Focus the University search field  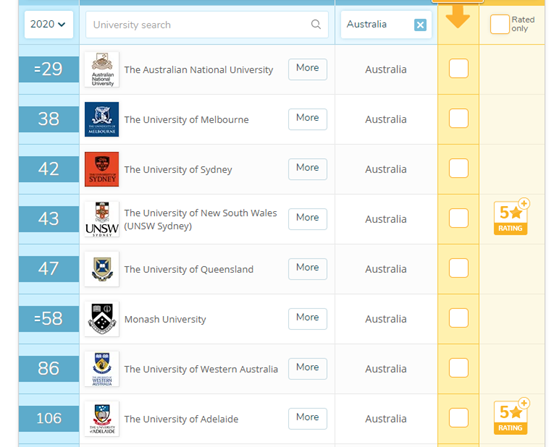point(207,25)
